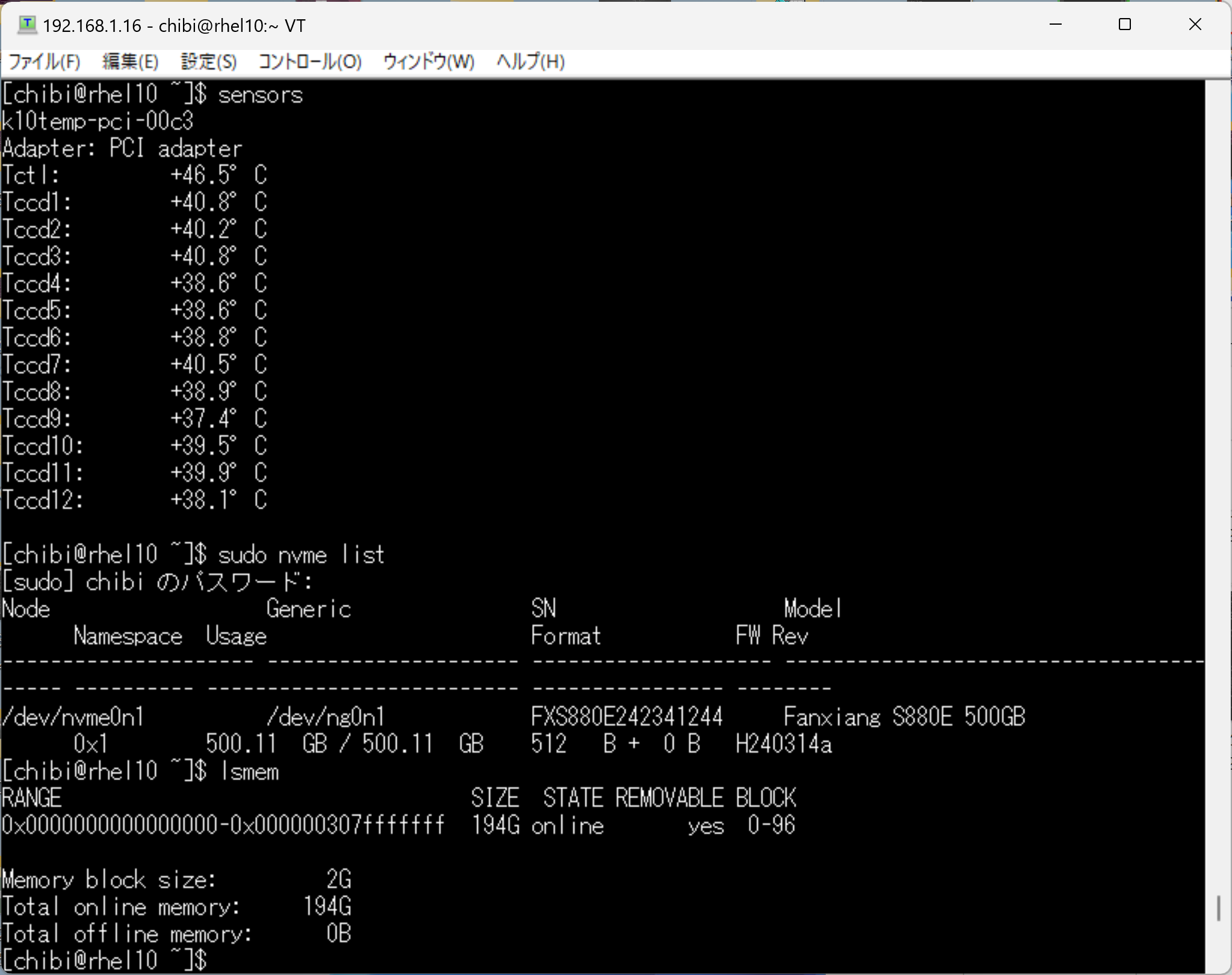The width and height of the screenshot is (1232, 975).
Task: Open the 編集(E) menu
Action: (x=130, y=61)
